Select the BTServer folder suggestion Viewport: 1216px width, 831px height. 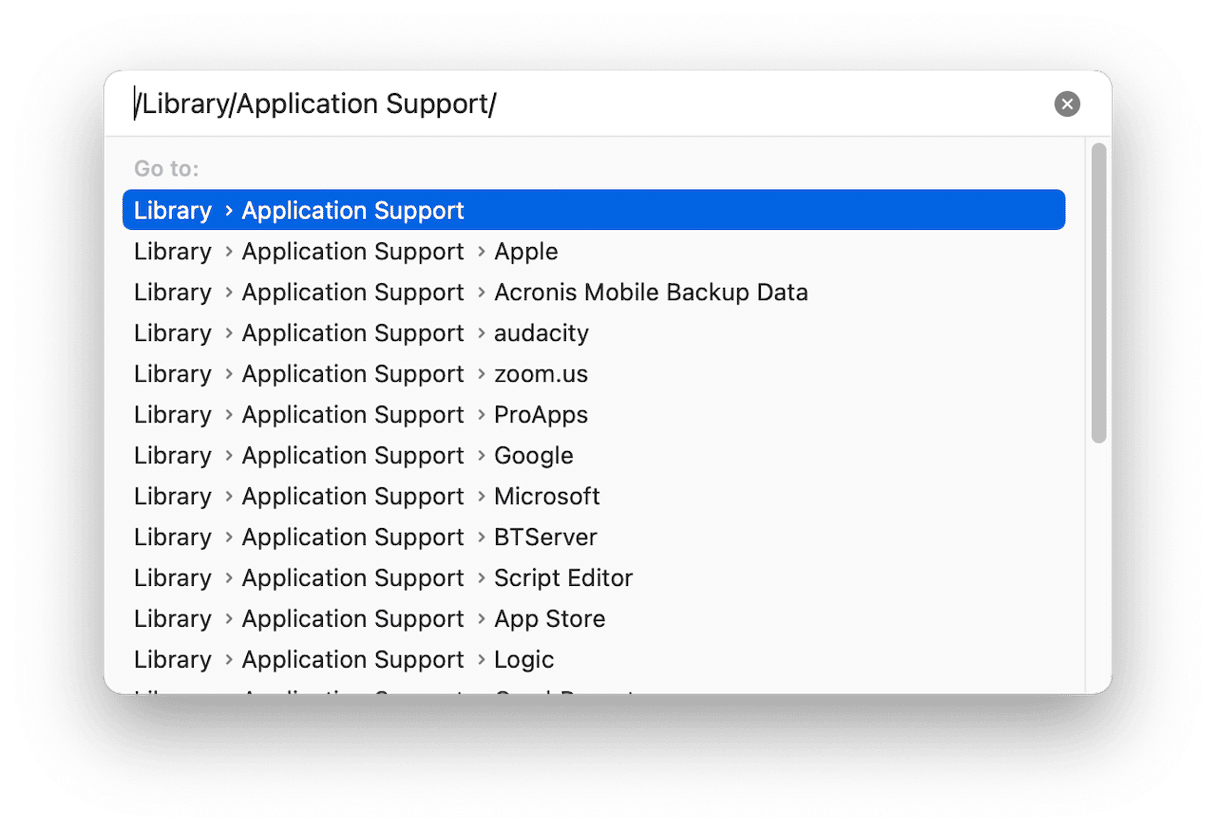point(594,537)
